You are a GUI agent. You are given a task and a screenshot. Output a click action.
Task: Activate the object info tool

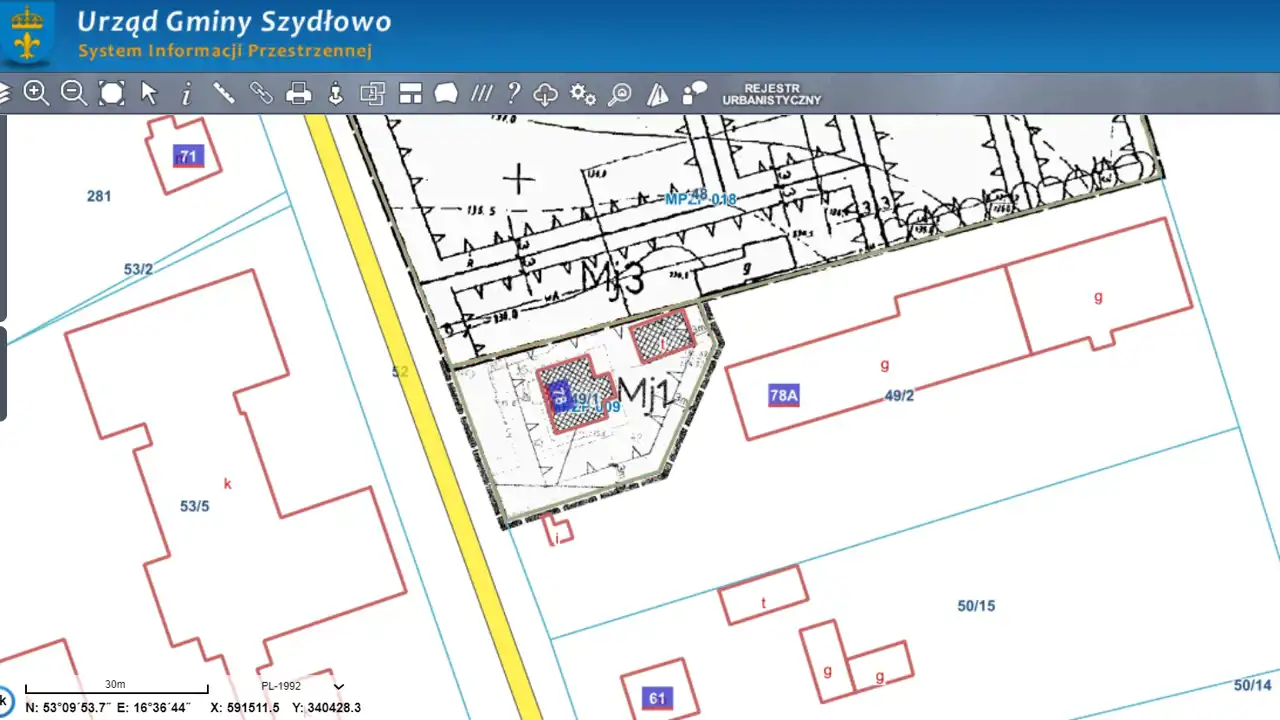click(186, 94)
